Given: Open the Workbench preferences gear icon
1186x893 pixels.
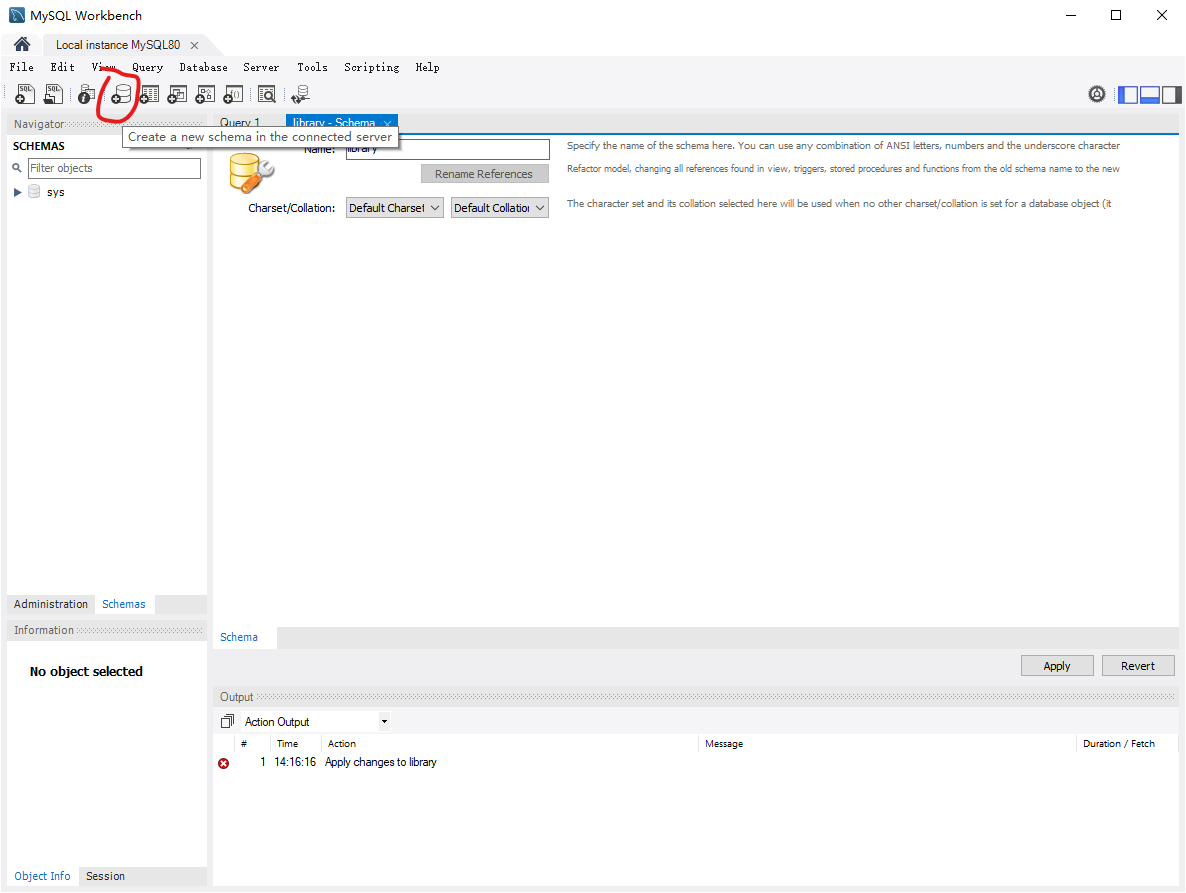Looking at the screenshot, I should pyautogui.click(x=1097, y=95).
